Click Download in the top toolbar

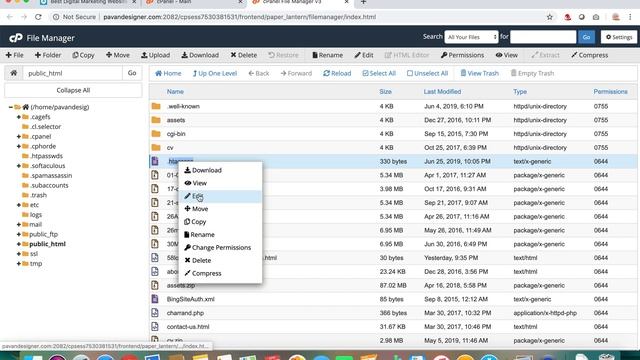[200, 55]
